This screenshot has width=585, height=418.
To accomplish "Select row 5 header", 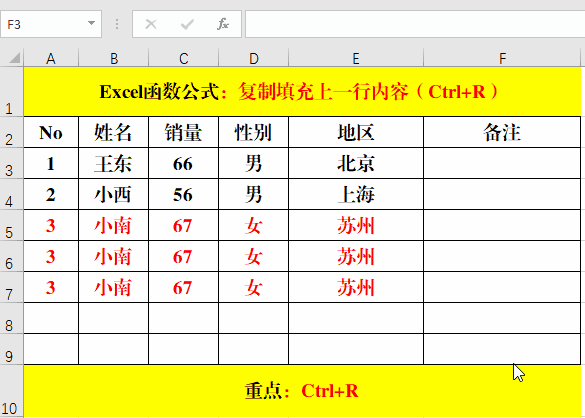I will [x=11, y=225].
